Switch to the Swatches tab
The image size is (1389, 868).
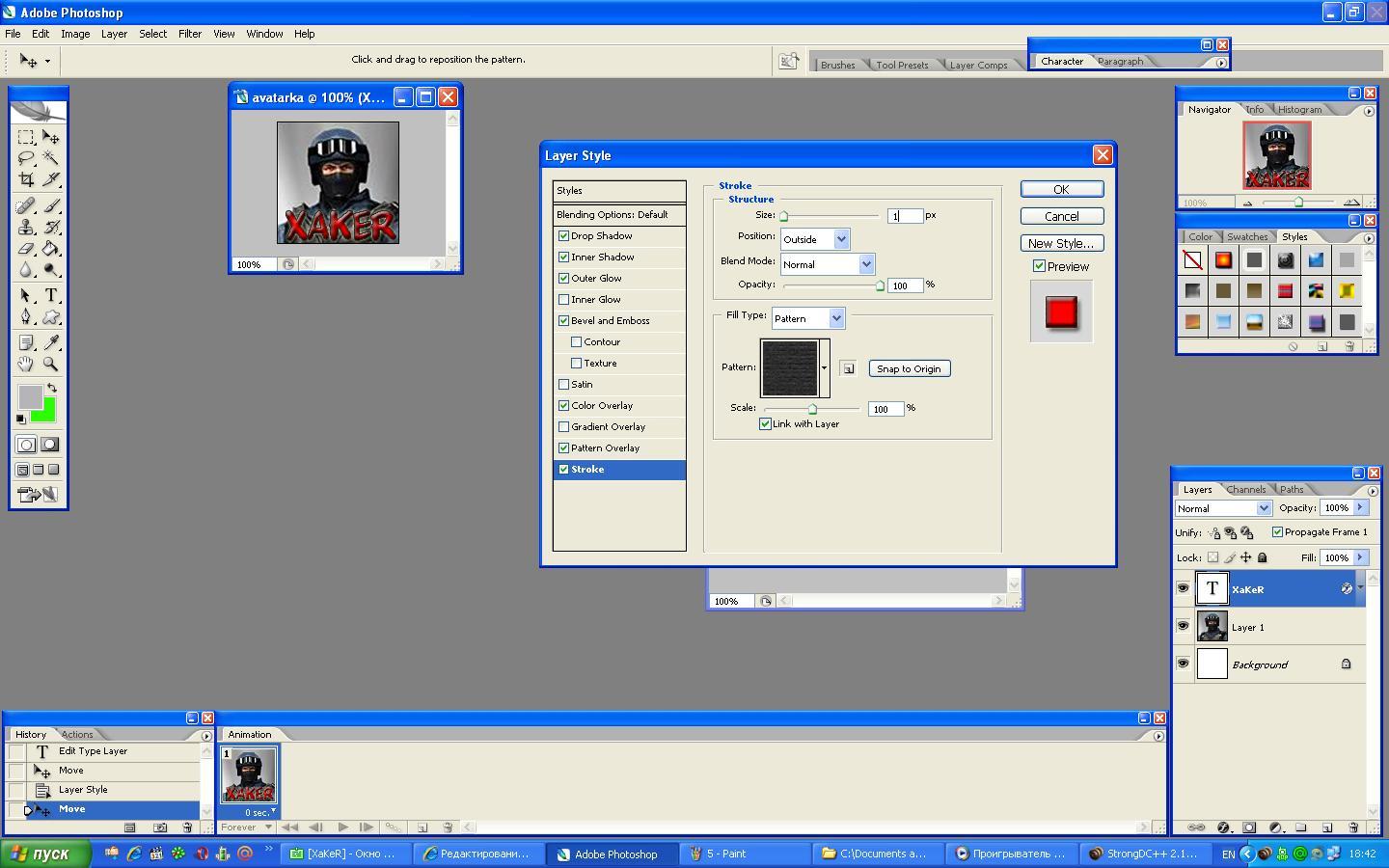pos(1247,236)
